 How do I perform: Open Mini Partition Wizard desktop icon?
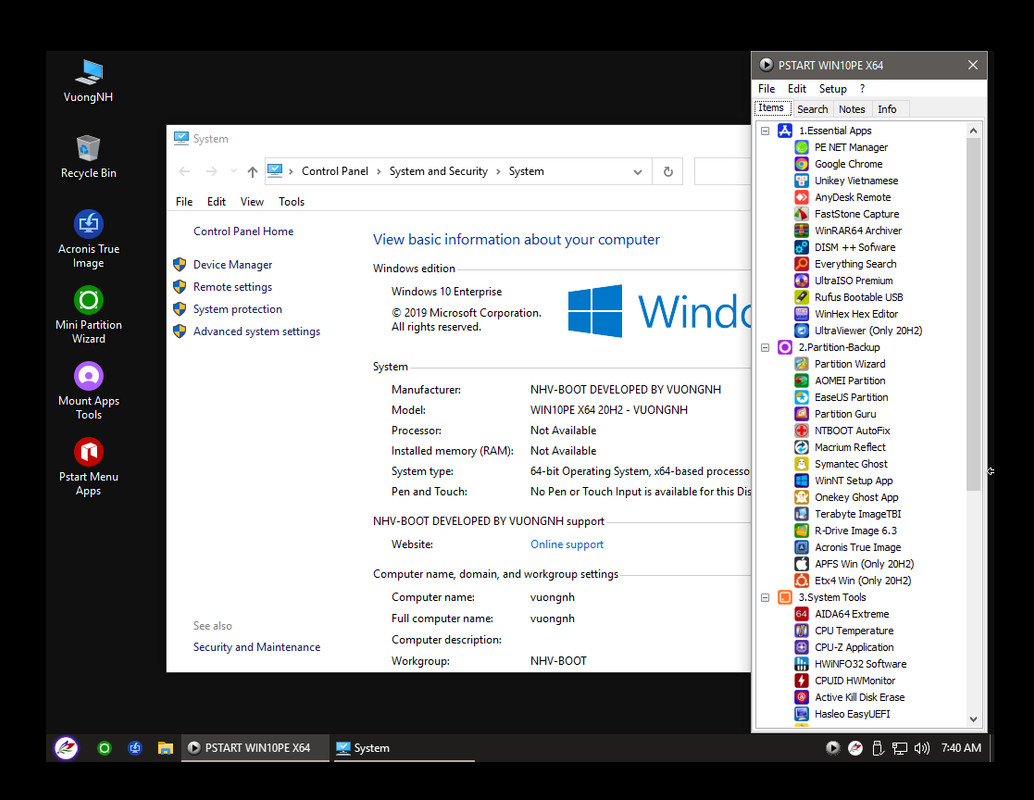pos(88,315)
